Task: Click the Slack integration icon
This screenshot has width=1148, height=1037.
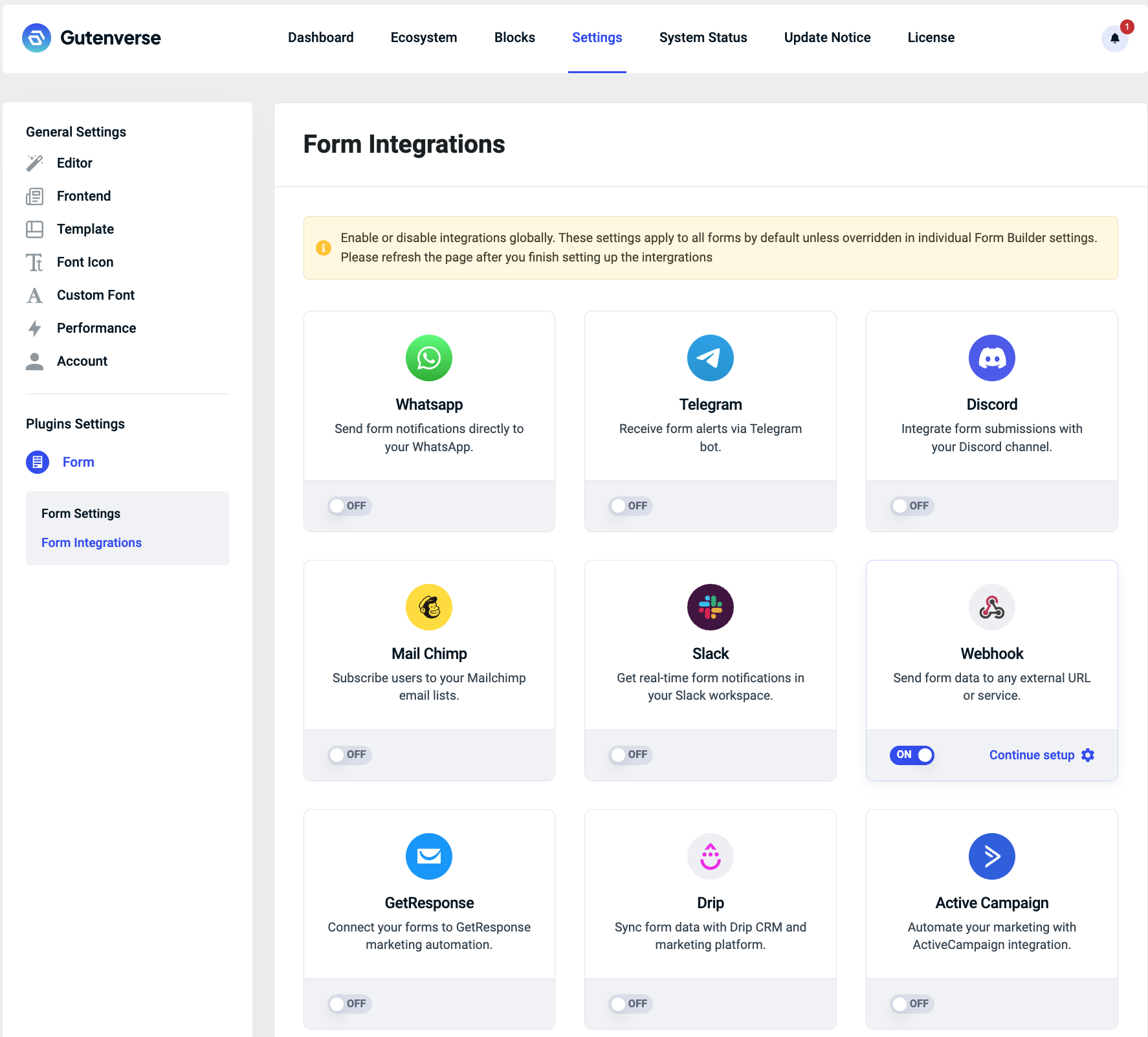Action: coord(711,607)
